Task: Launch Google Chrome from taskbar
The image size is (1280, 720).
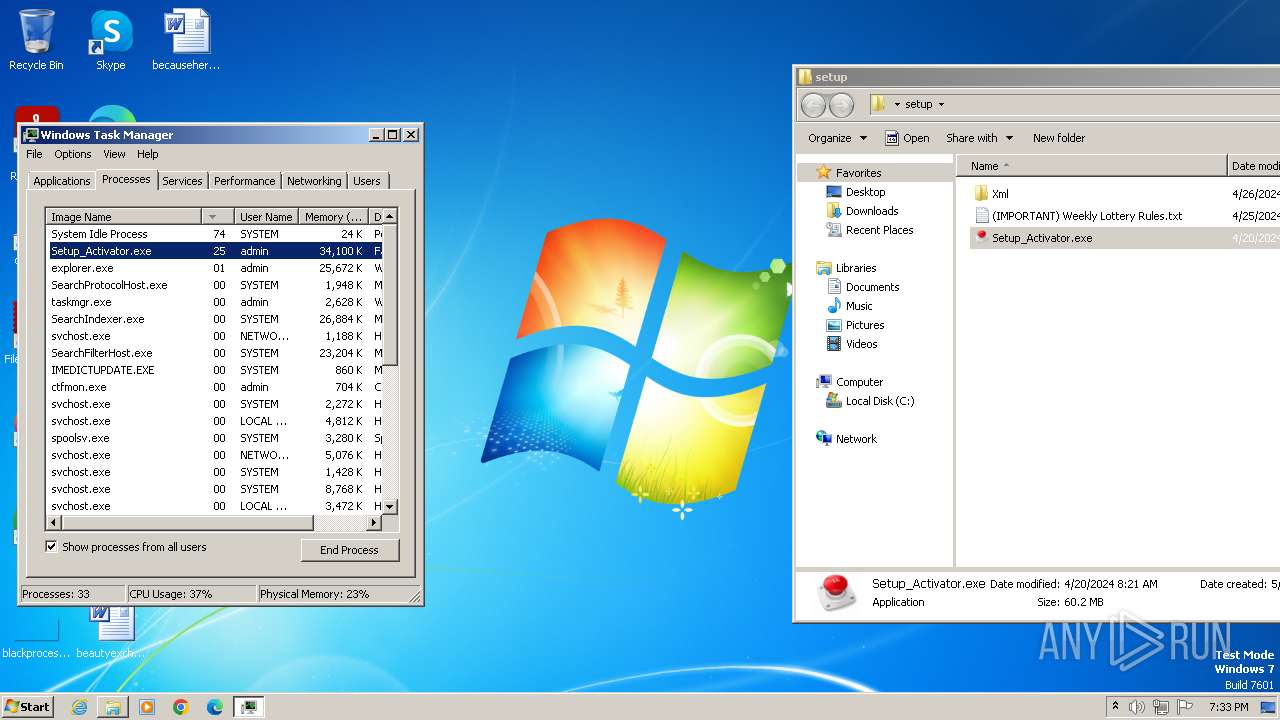Action: 181,707
